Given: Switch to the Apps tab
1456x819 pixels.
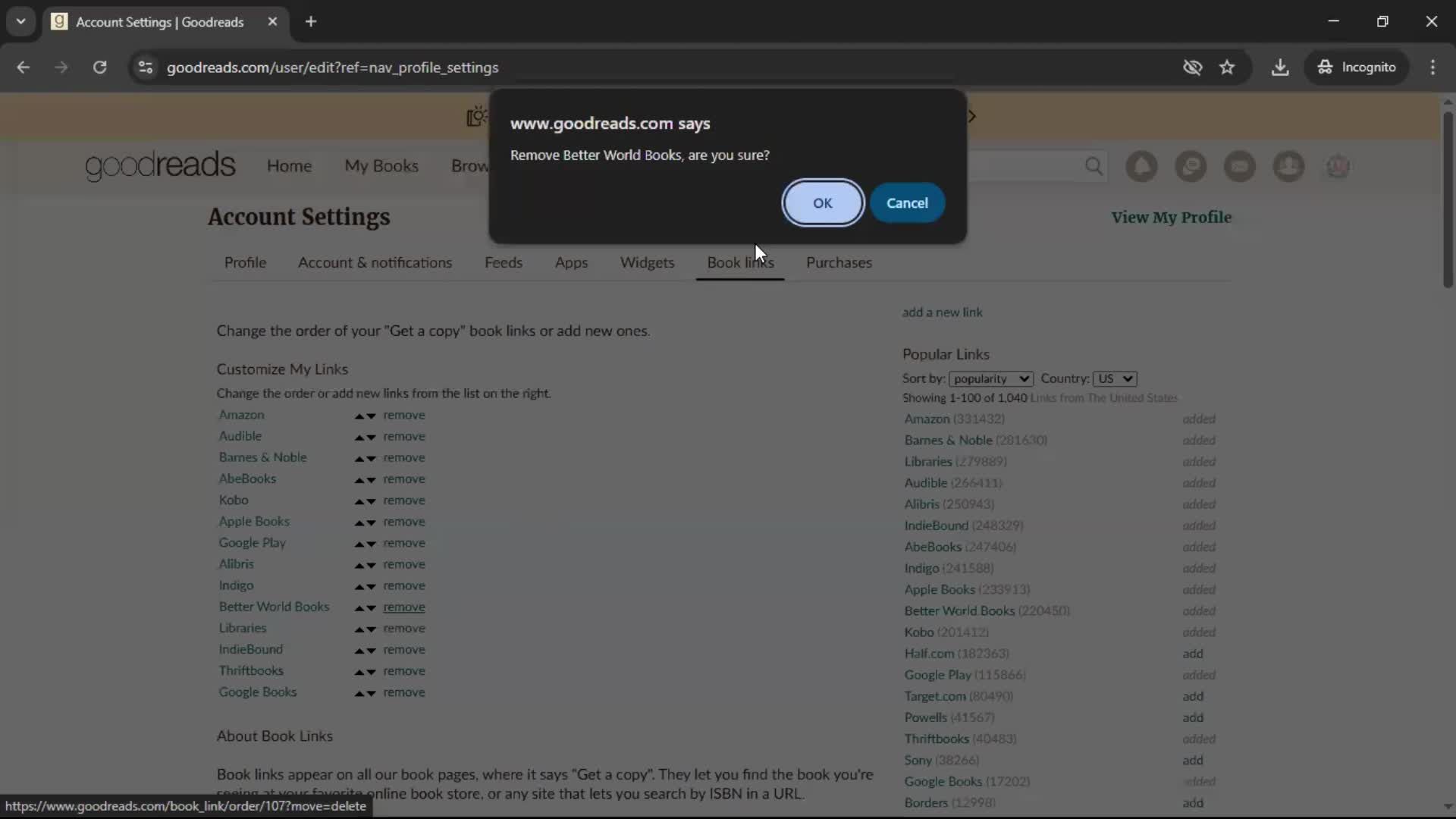Looking at the screenshot, I should pos(571,262).
